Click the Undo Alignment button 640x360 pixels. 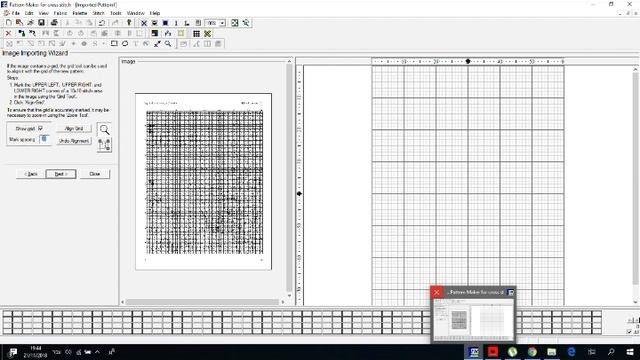[x=74, y=141]
